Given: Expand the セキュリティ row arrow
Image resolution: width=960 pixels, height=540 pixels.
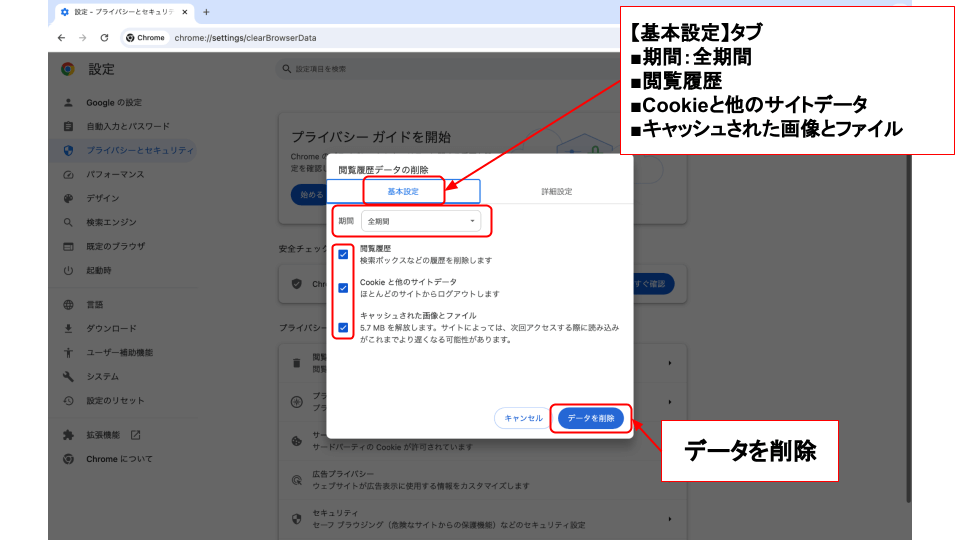Looking at the screenshot, I should tap(669, 518).
